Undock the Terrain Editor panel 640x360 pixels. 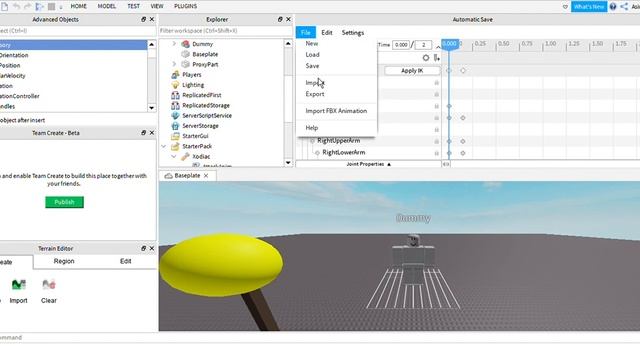143,248
